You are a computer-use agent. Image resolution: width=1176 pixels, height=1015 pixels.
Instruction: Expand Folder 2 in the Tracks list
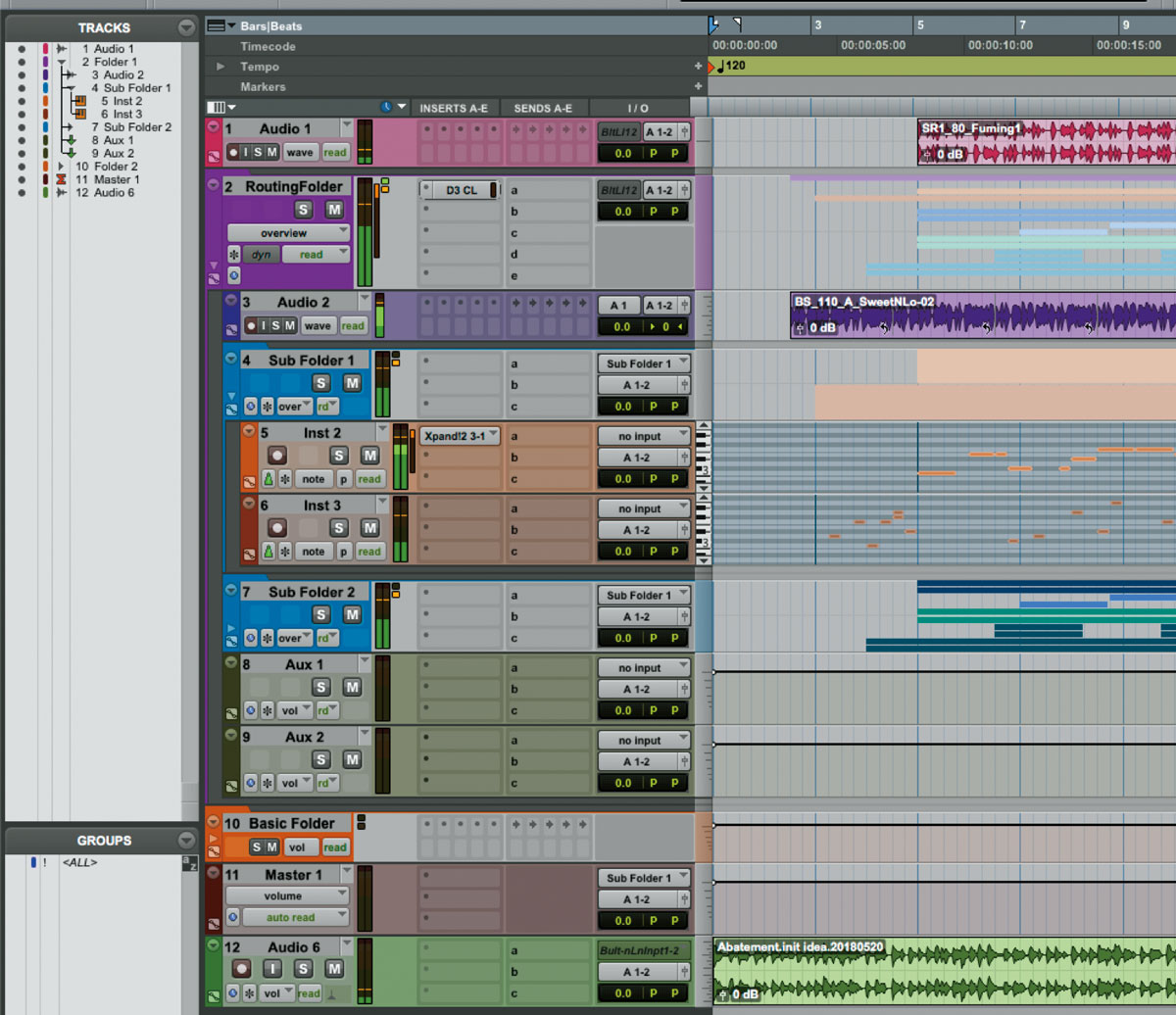[x=60, y=167]
